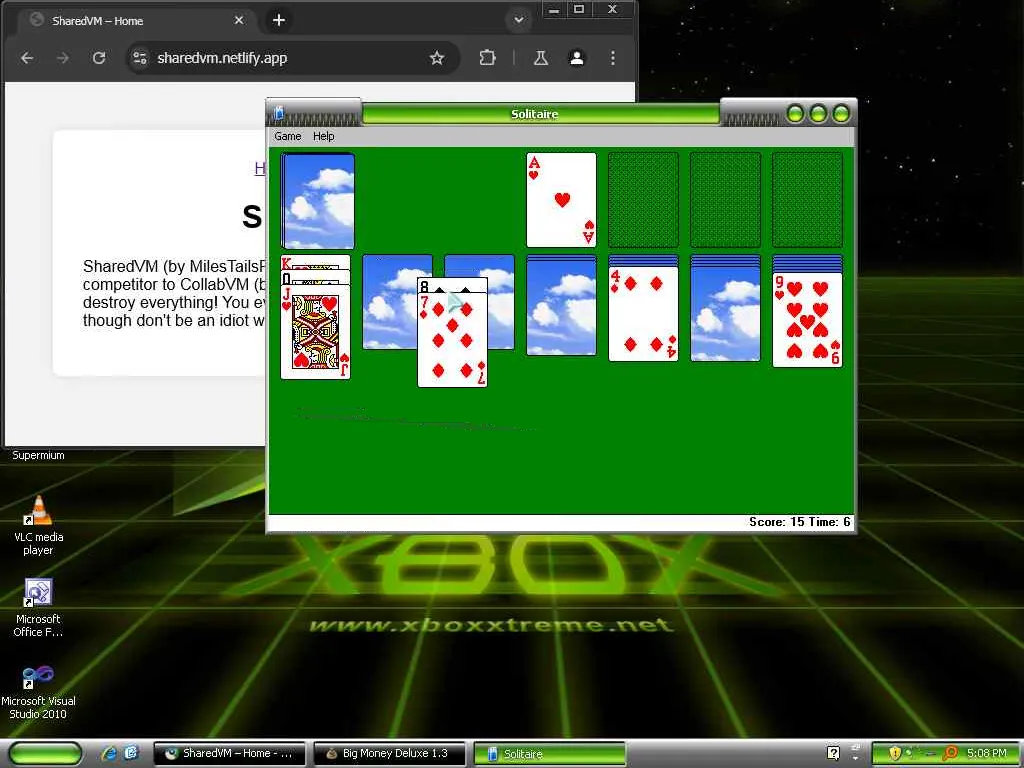Screen dimensions: 1024x768
Task: Minimize the Solitaire window
Action: [x=795, y=114]
